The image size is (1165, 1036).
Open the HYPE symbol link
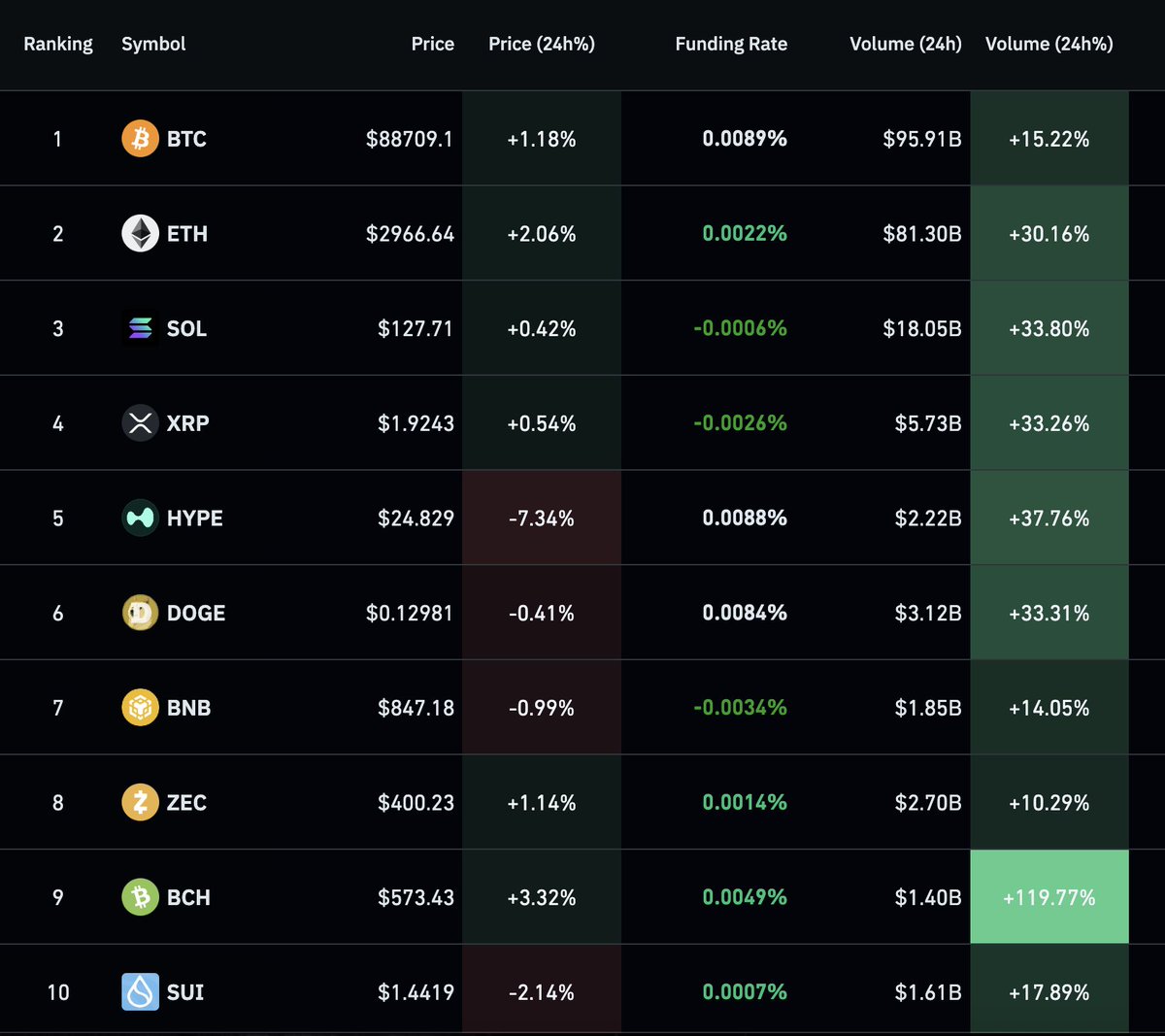pos(194,518)
